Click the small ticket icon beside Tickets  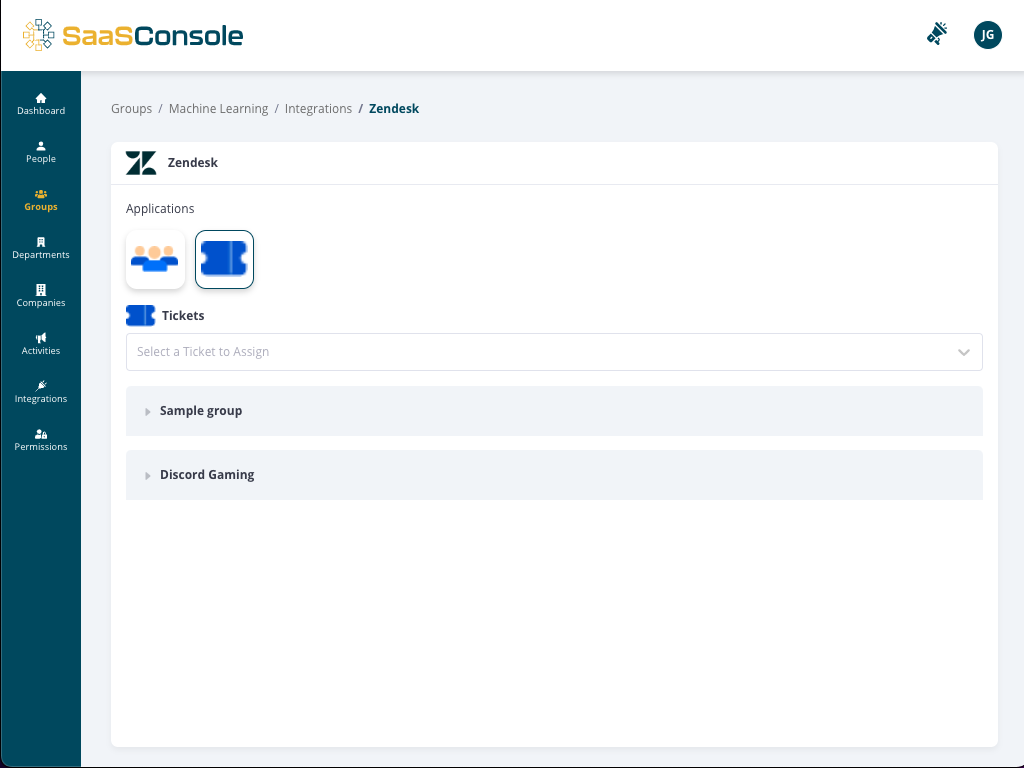[140, 315]
